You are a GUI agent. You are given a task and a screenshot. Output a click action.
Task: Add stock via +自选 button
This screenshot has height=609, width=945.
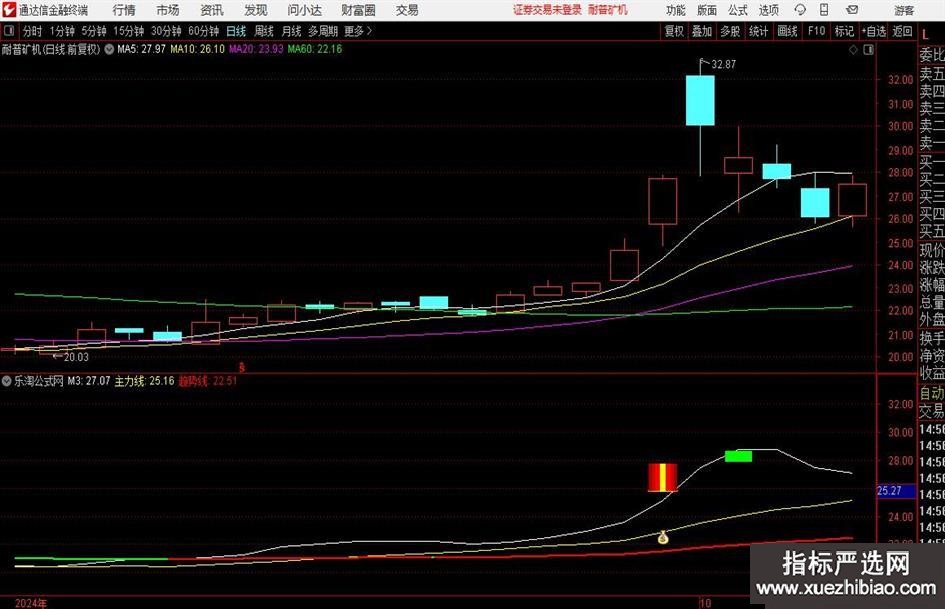[x=875, y=31]
